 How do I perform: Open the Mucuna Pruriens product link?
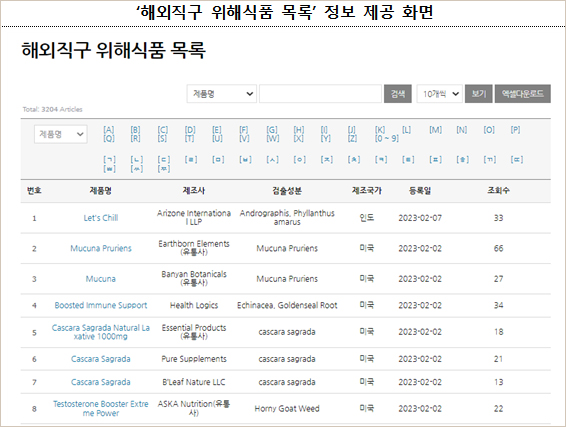coord(101,248)
